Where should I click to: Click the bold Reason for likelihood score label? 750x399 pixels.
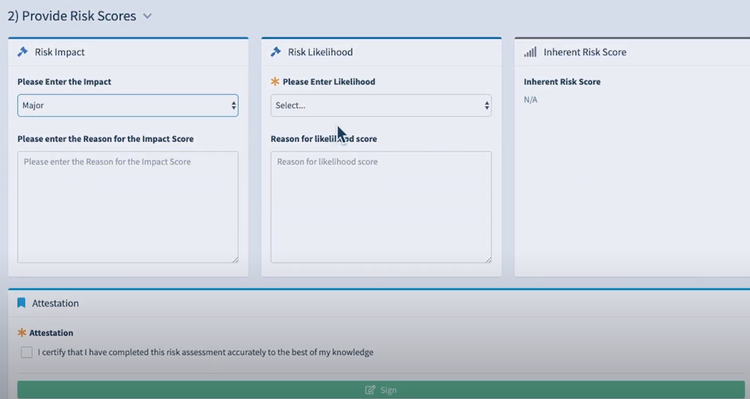tap(324, 139)
